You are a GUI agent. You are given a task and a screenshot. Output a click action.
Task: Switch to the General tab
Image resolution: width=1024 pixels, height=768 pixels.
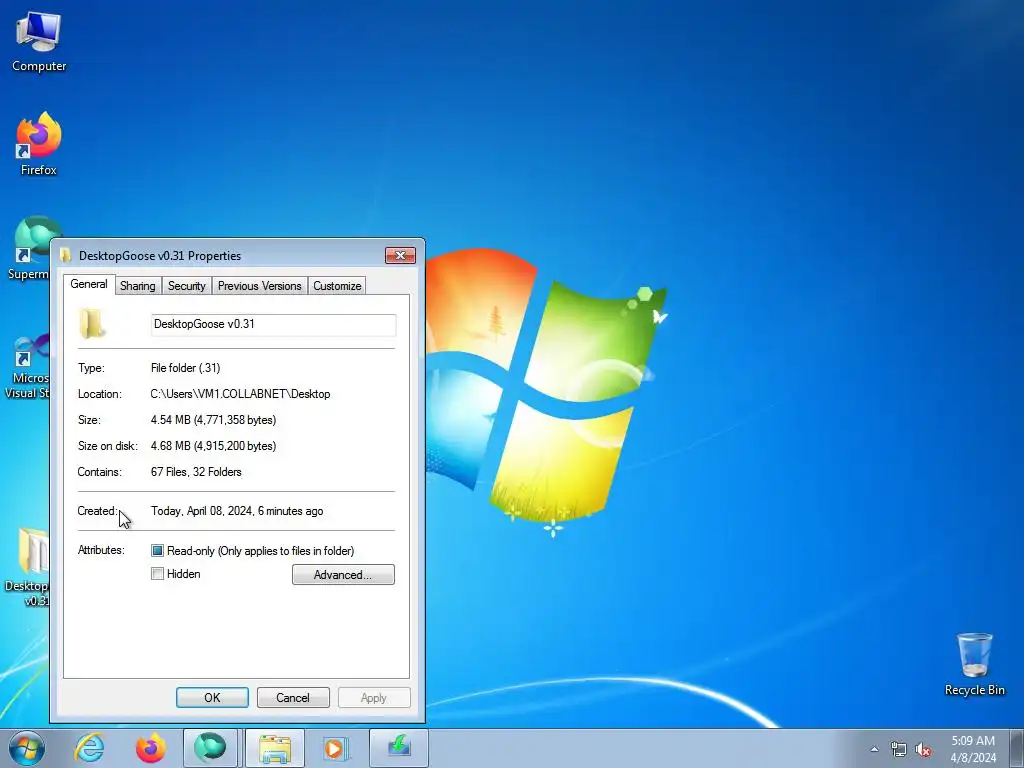pos(89,284)
